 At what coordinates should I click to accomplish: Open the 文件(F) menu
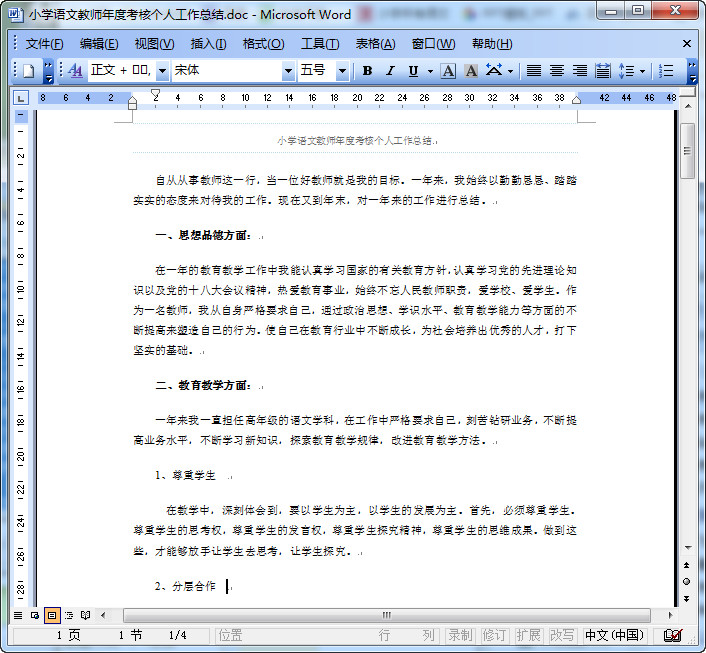coord(44,44)
